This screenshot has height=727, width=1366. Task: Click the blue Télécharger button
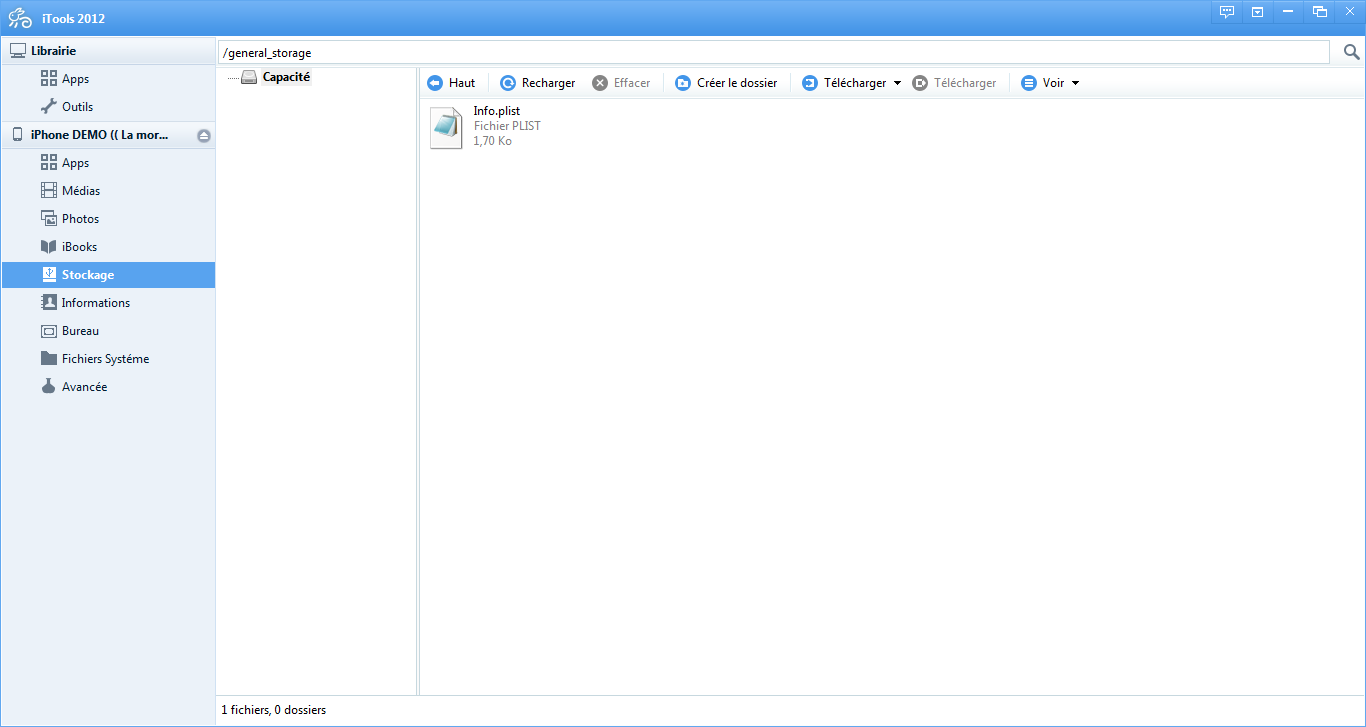pyautogui.click(x=844, y=83)
